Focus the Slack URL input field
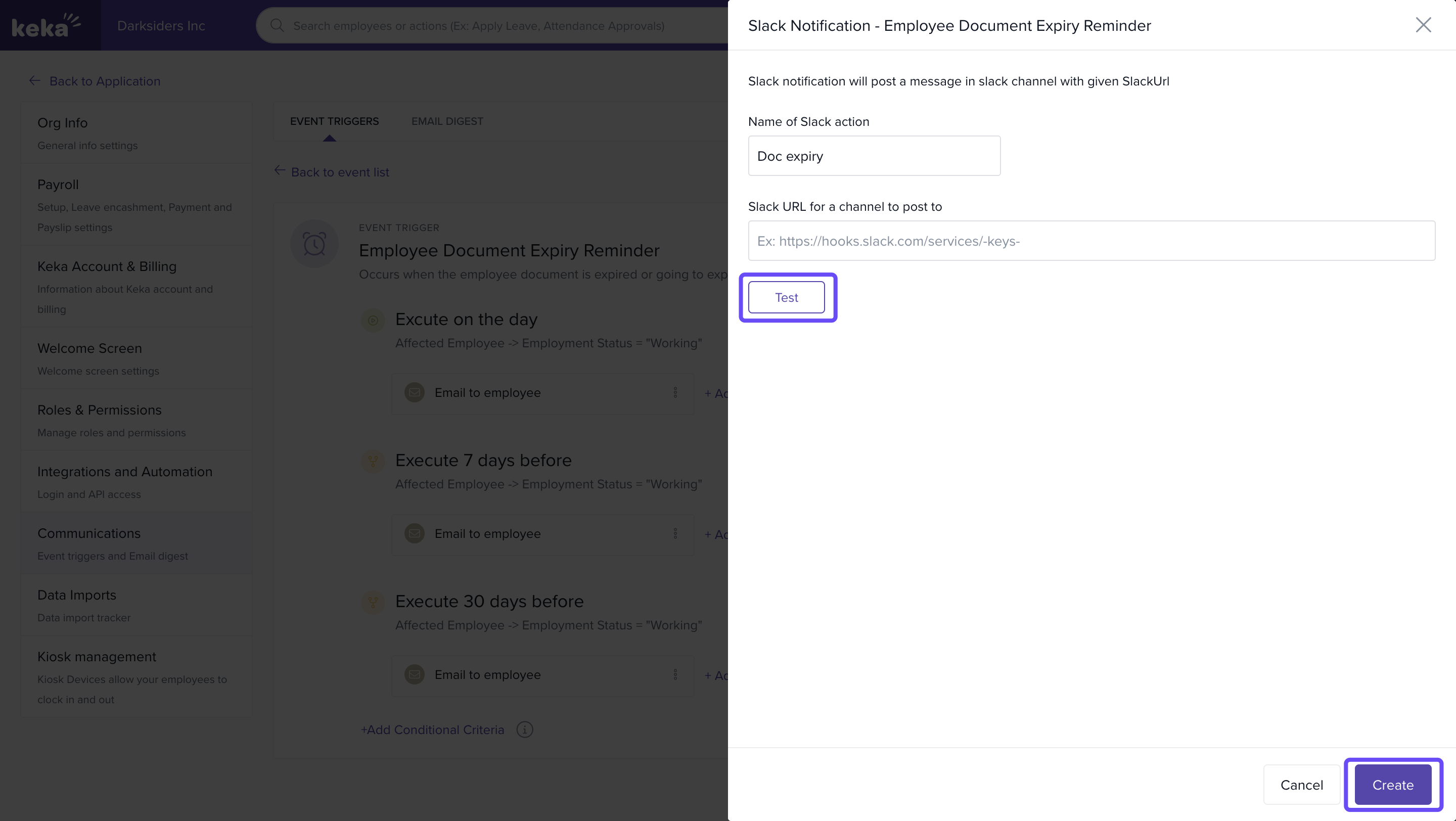This screenshot has height=821, width=1456. 1091,241
